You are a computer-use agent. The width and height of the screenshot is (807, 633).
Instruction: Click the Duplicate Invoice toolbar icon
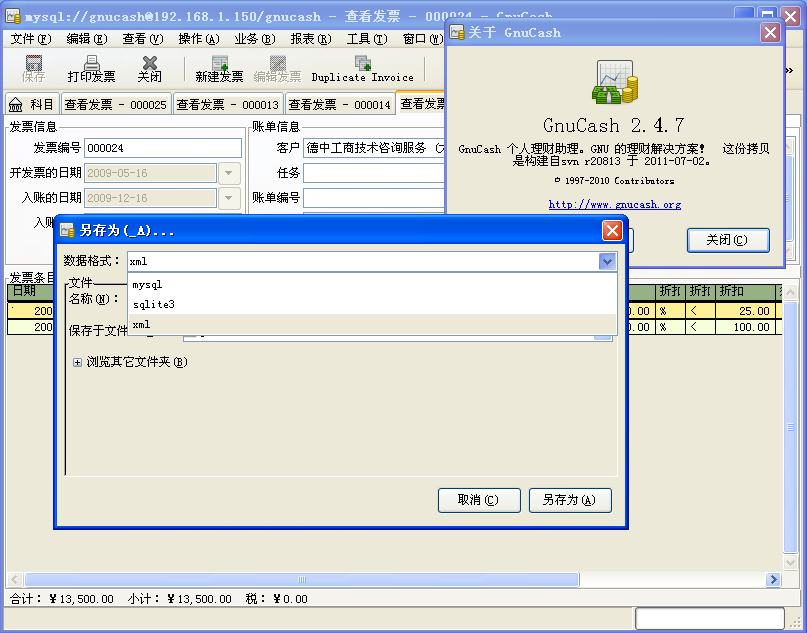tap(362, 64)
